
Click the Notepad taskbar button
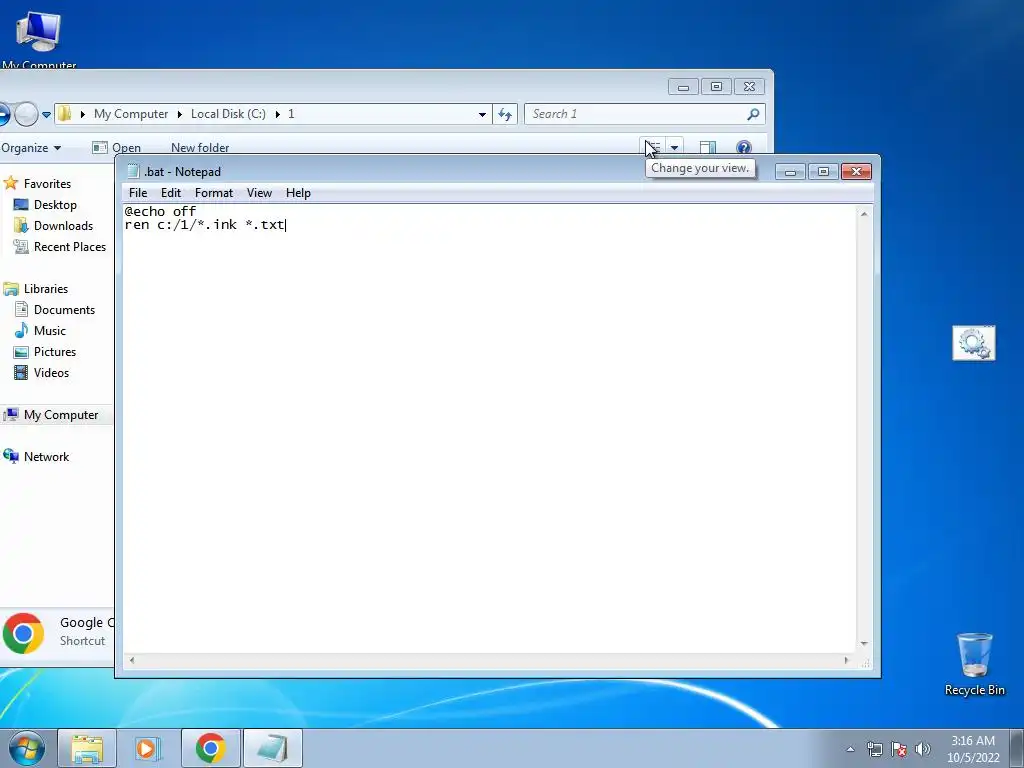tap(272, 748)
